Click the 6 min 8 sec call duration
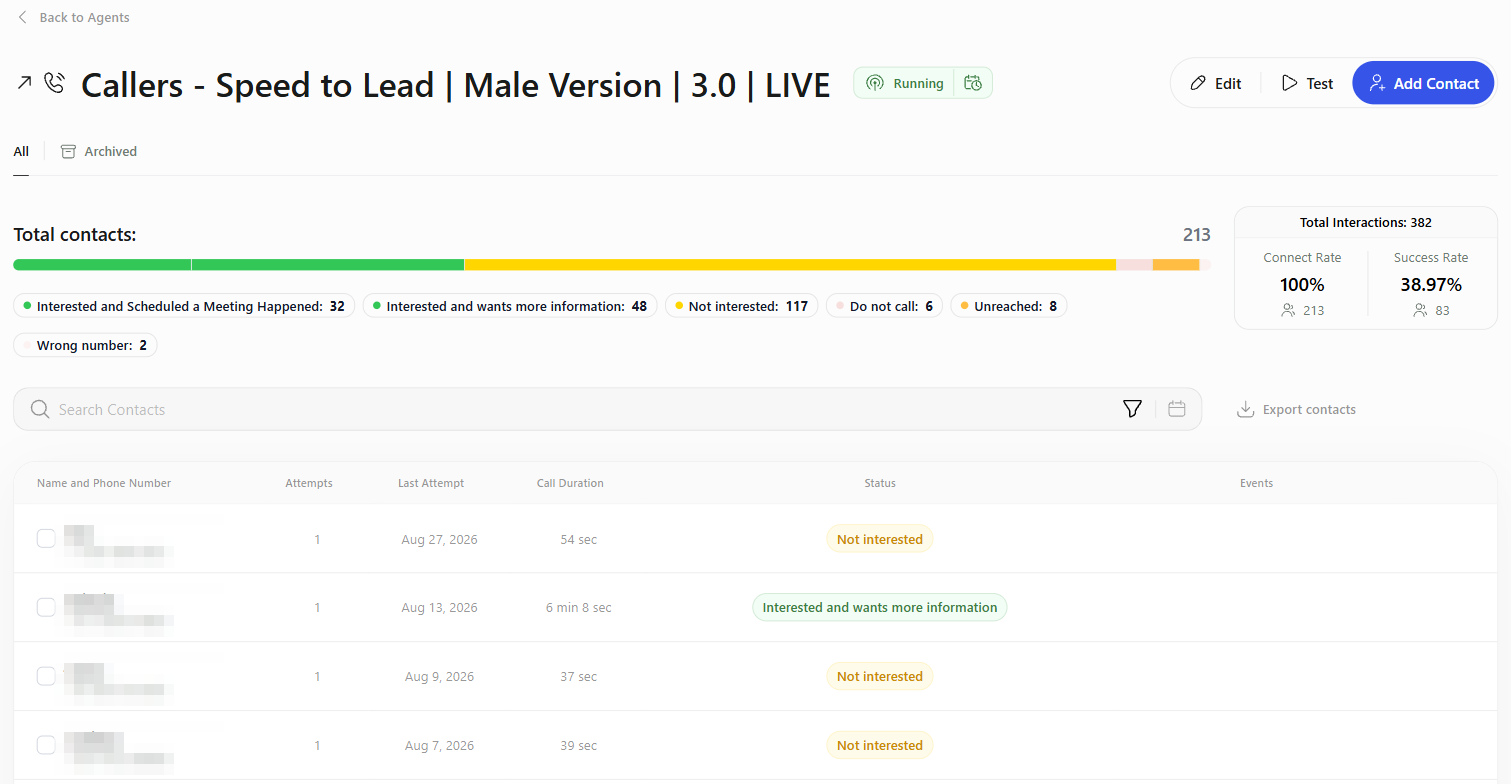This screenshot has height=784, width=1511. pyautogui.click(x=579, y=607)
